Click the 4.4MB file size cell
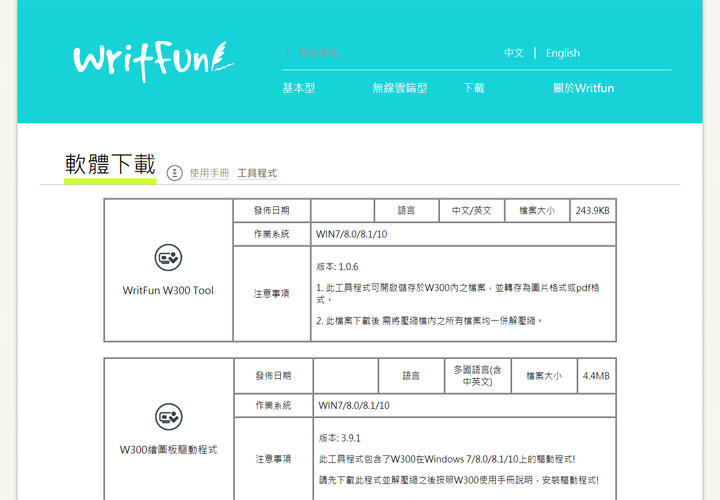720x500 pixels. (596, 376)
